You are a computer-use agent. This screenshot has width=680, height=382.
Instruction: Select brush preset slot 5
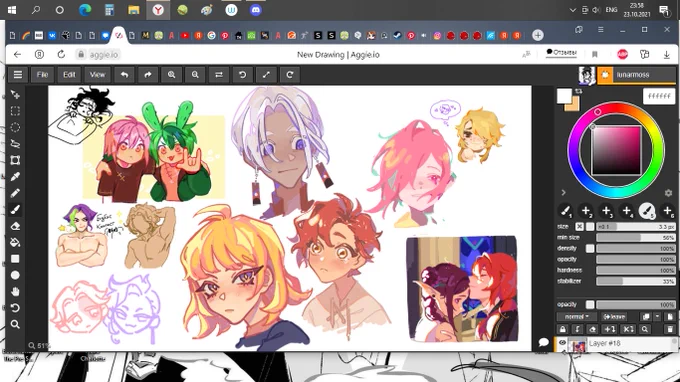(x=647, y=211)
